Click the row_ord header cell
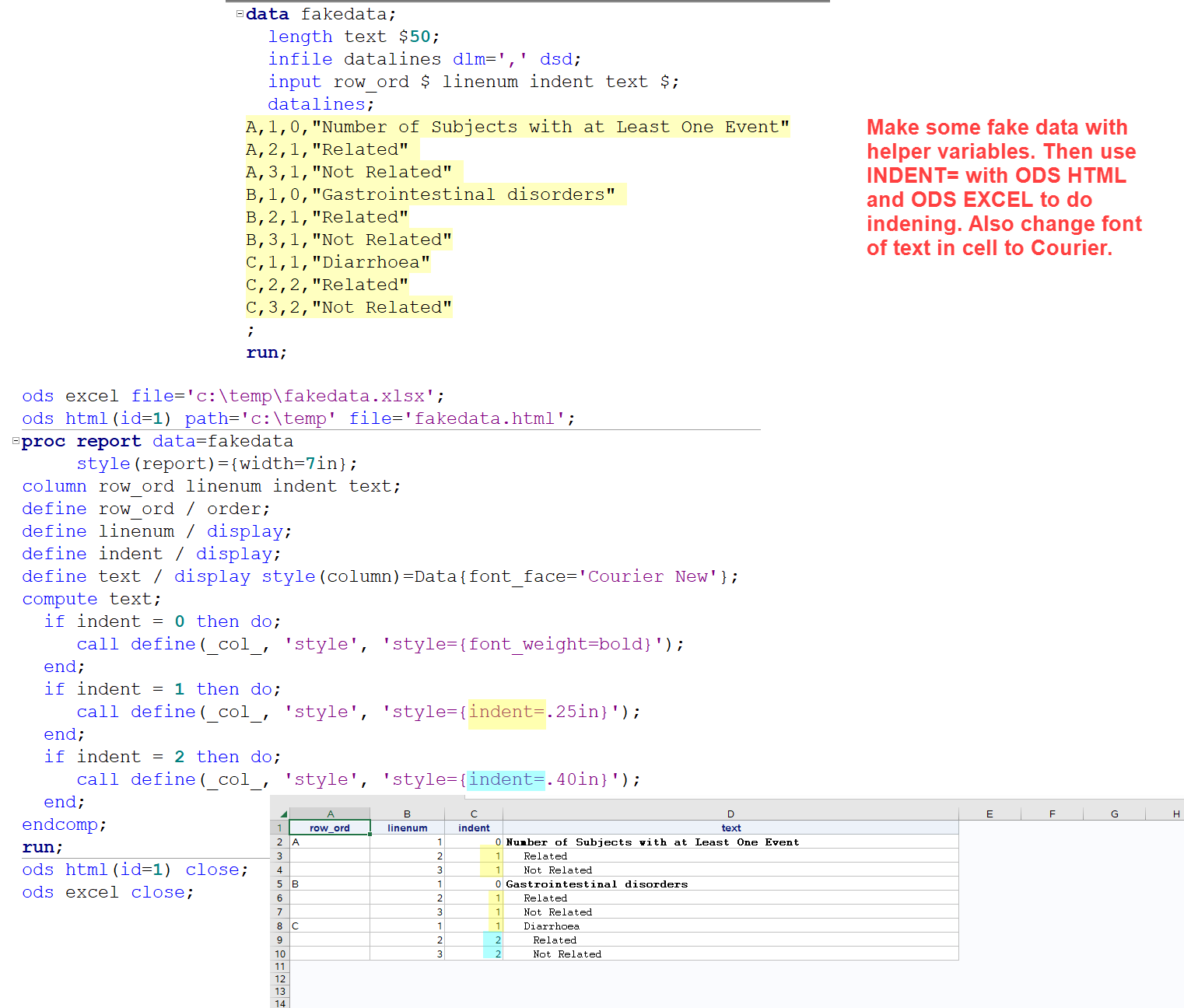The image size is (1184, 1008). click(x=330, y=828)
